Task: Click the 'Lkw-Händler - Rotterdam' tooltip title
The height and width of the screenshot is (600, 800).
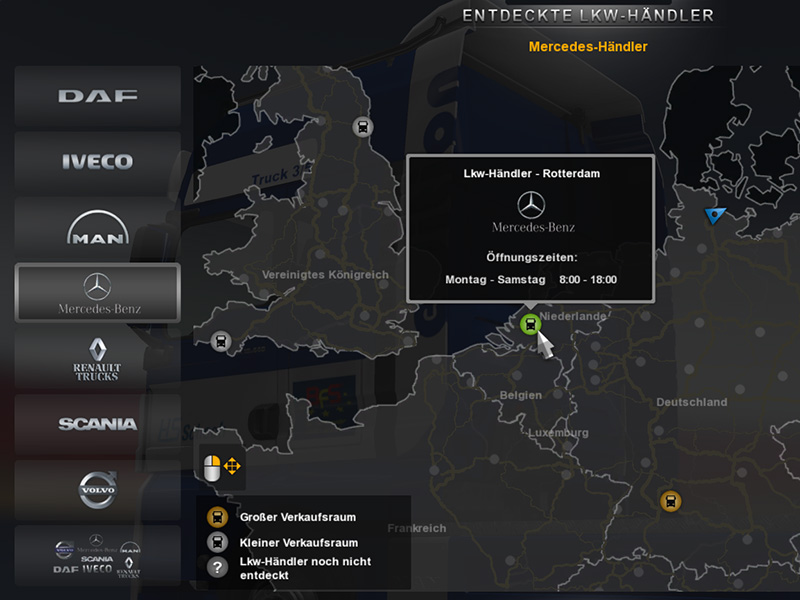Action: [532, 173]
